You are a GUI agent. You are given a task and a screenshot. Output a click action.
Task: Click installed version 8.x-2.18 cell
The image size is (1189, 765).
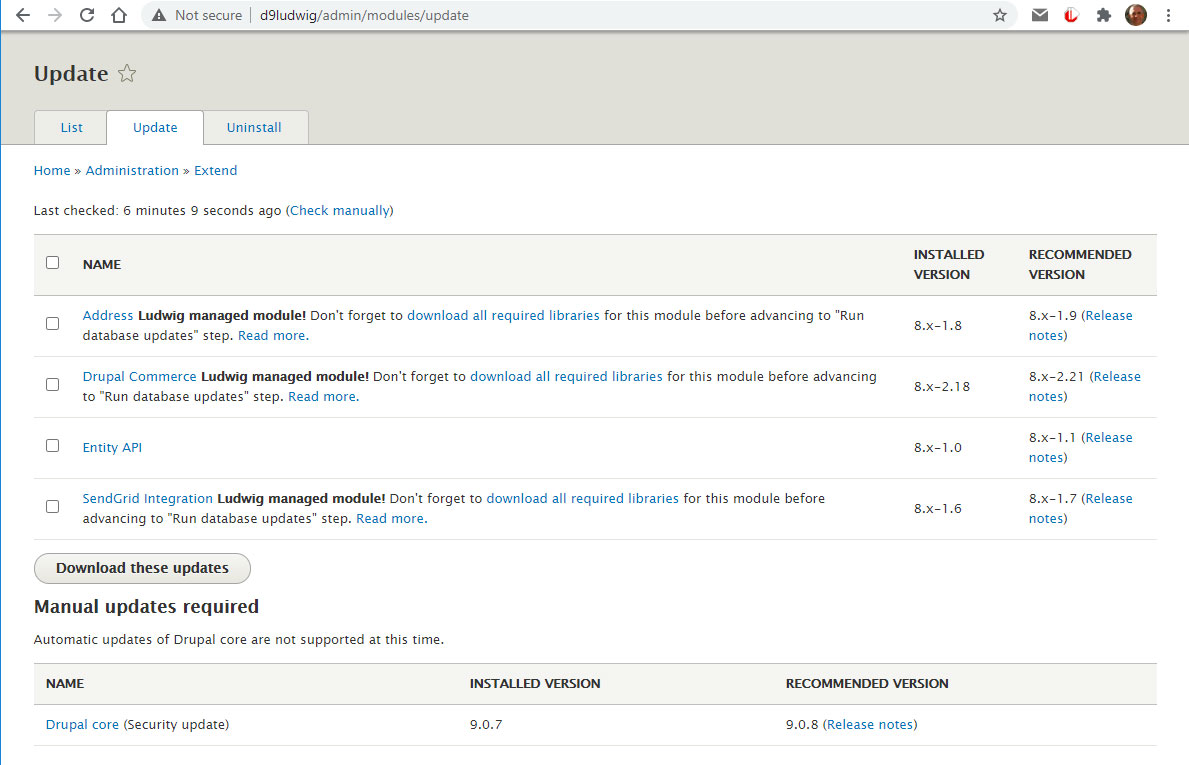[942, 387]
